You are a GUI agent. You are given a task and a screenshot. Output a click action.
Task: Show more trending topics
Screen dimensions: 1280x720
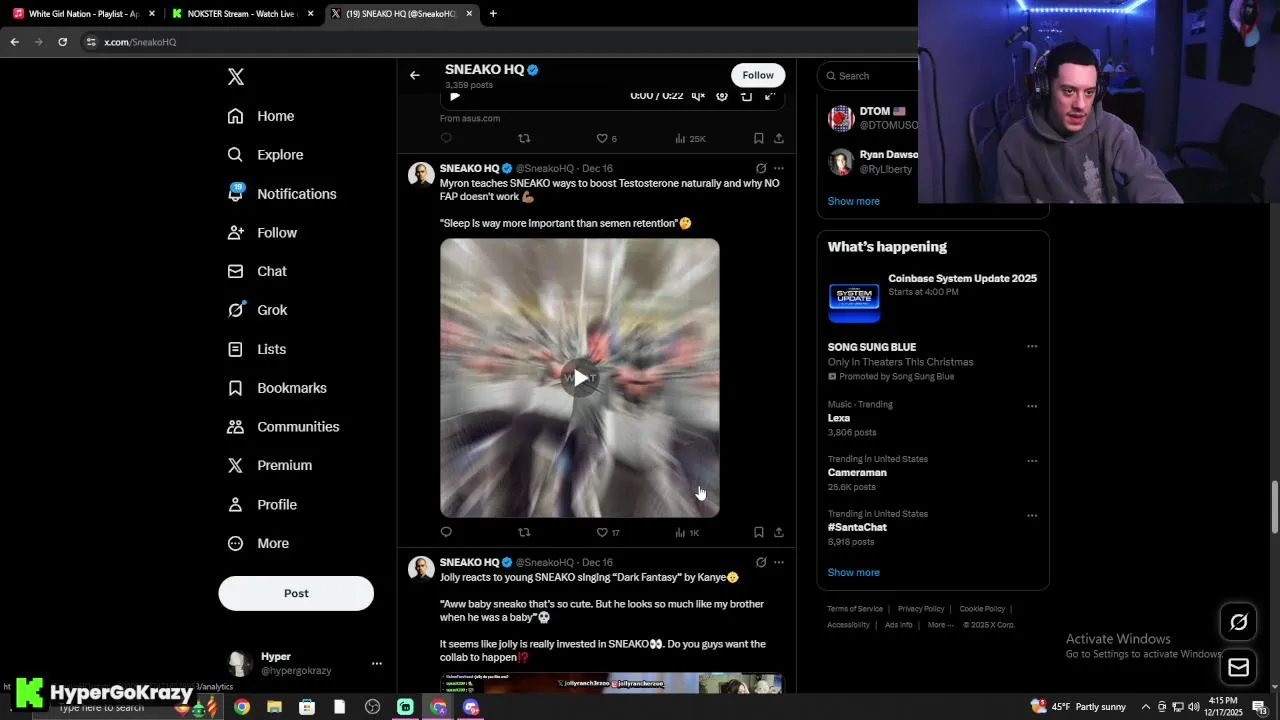click(853, 573)
